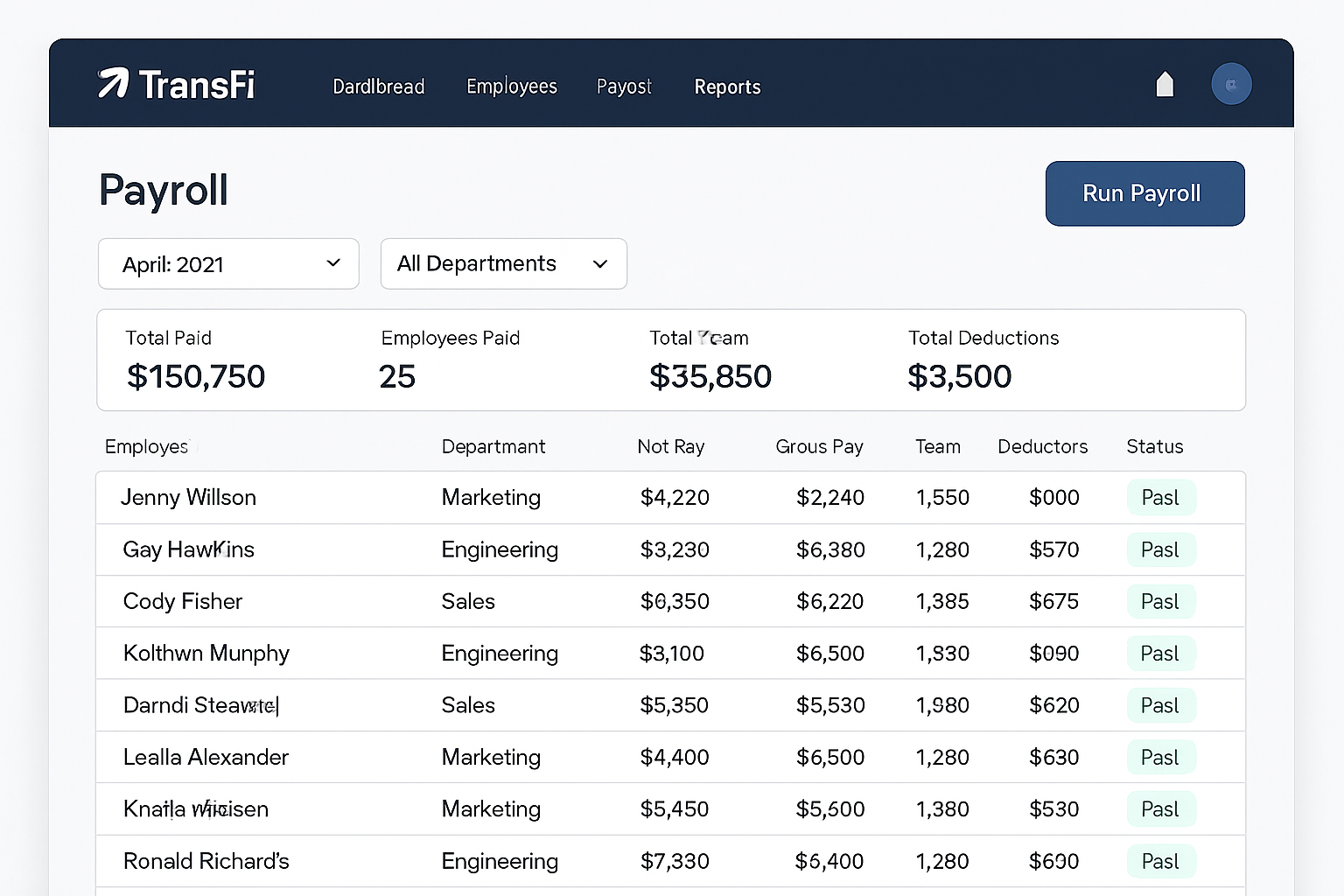Click the Total Deductions amount
Image resolution: width=1344 pixels, height=896 pixels.
coord(960,376)
